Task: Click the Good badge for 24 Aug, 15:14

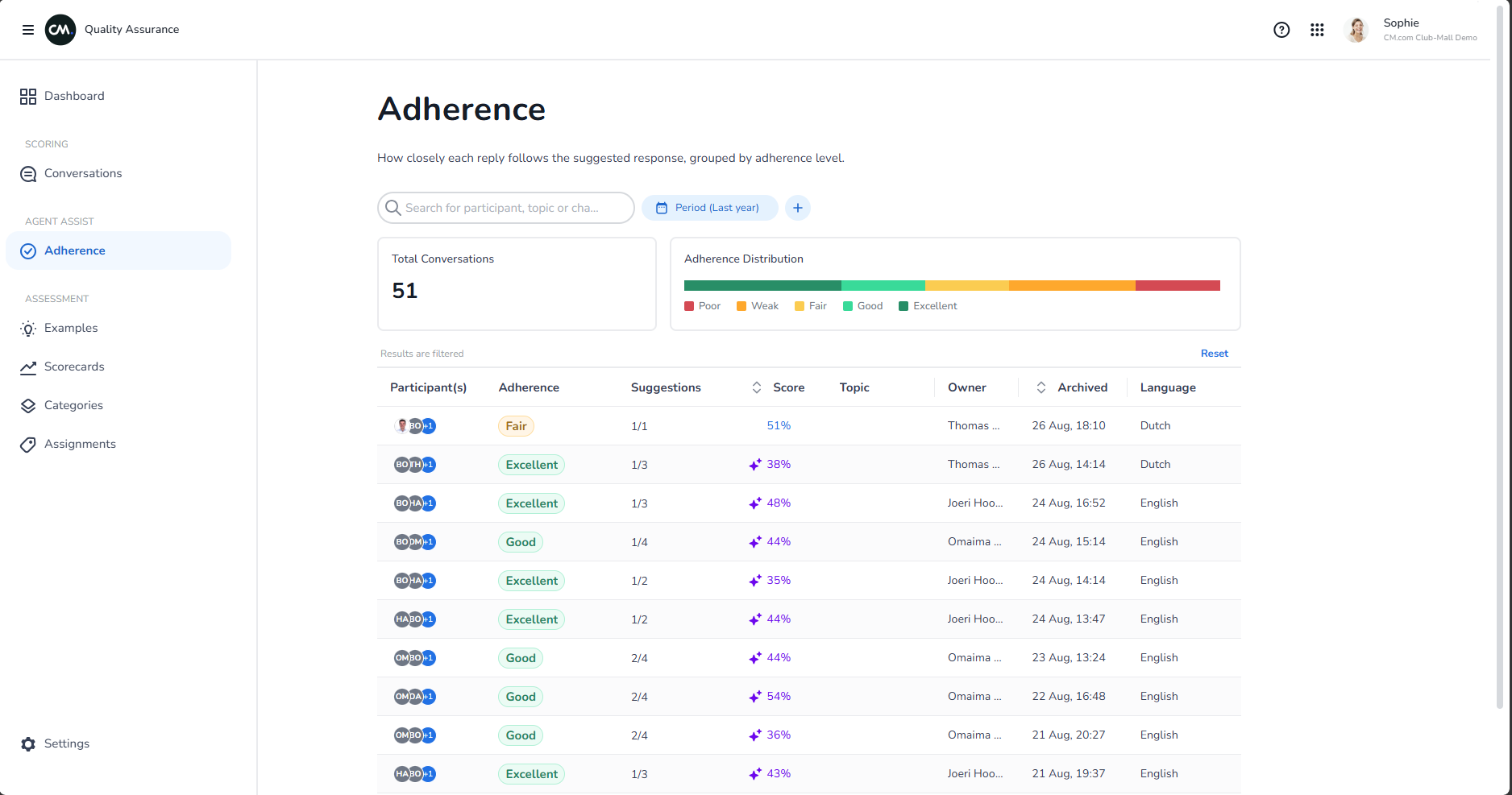Action: coord(521,542)
